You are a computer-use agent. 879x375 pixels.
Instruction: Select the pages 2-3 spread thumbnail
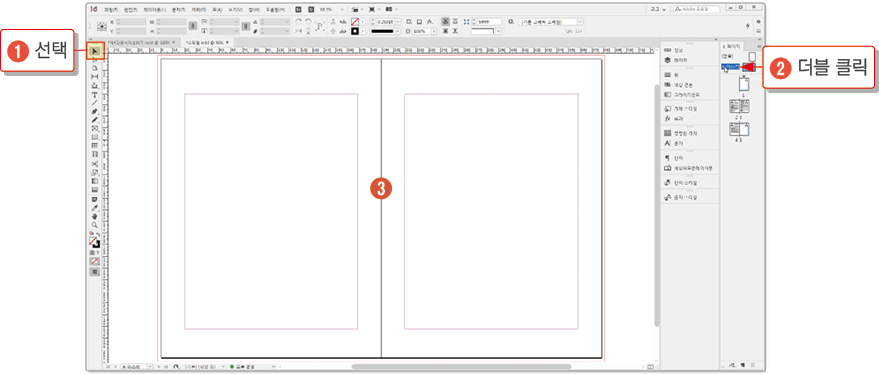(x=739, y=106)
